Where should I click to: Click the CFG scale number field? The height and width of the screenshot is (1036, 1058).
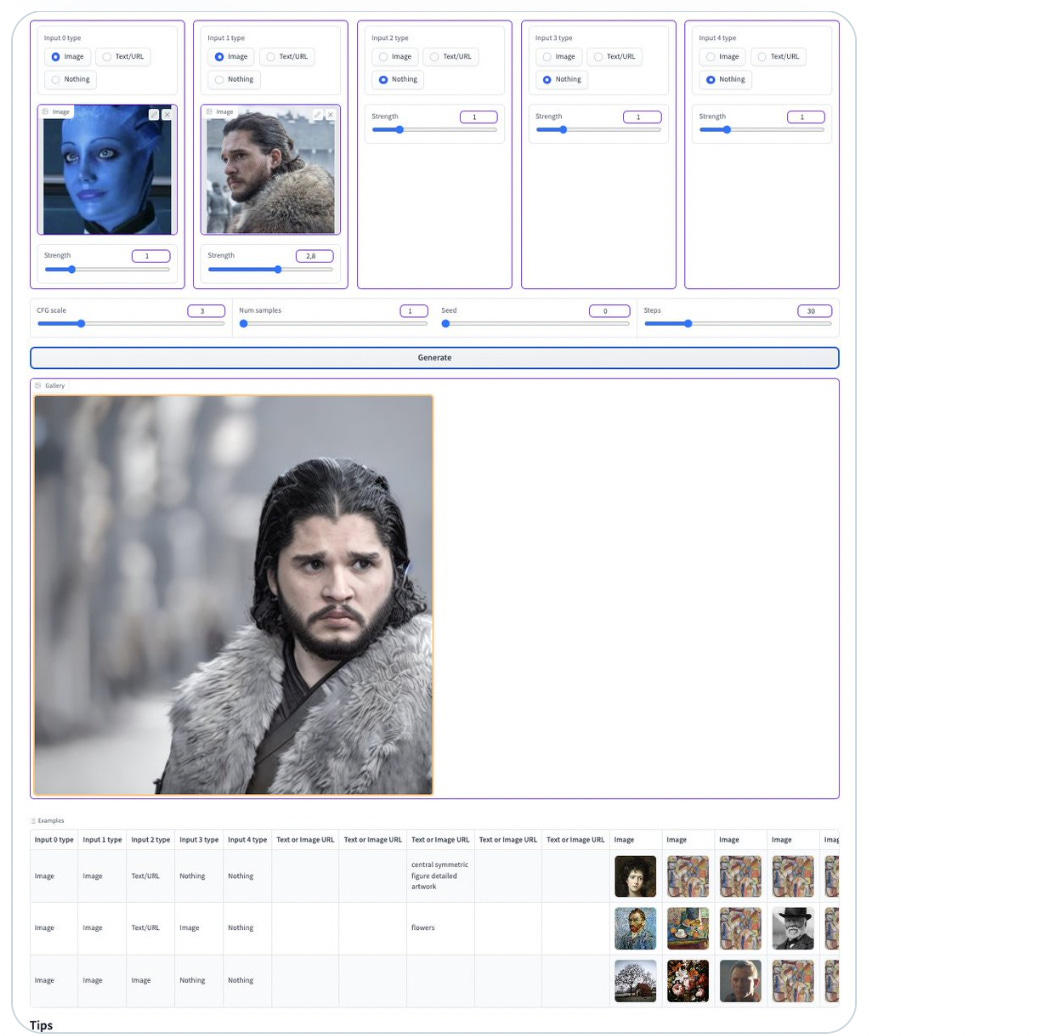point(206,311)
